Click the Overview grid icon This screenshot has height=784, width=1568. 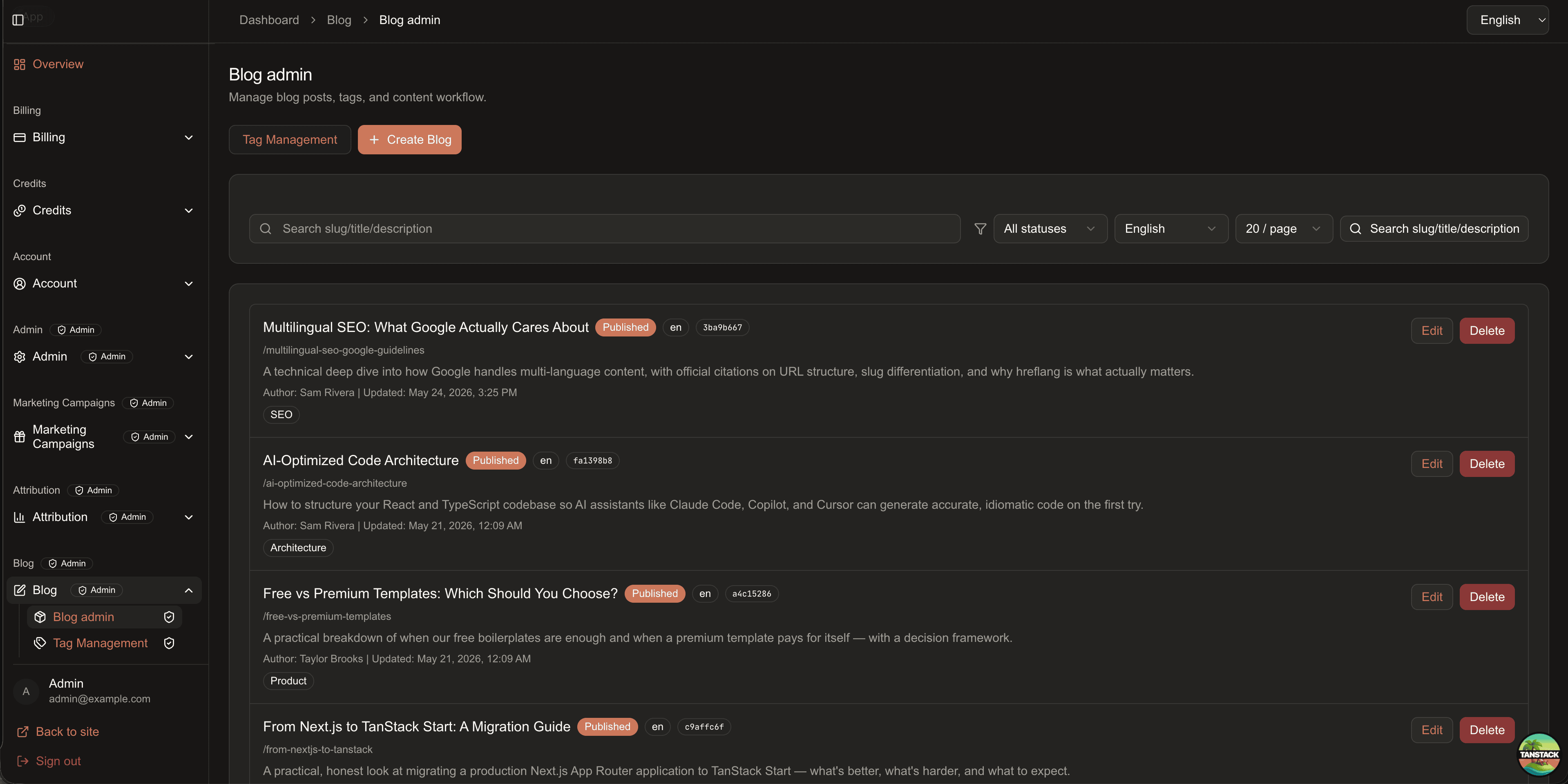click(20, 65)
